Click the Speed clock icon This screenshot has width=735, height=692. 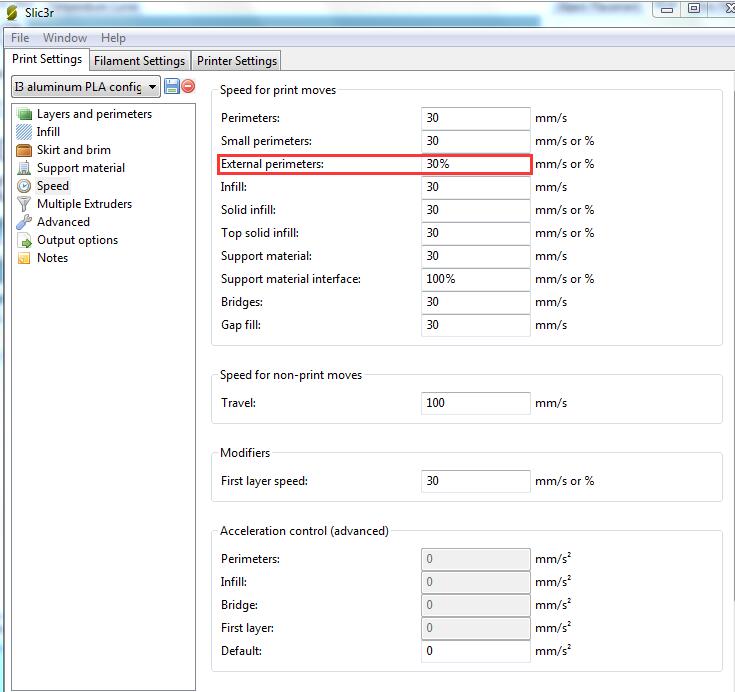coord(24,186)
